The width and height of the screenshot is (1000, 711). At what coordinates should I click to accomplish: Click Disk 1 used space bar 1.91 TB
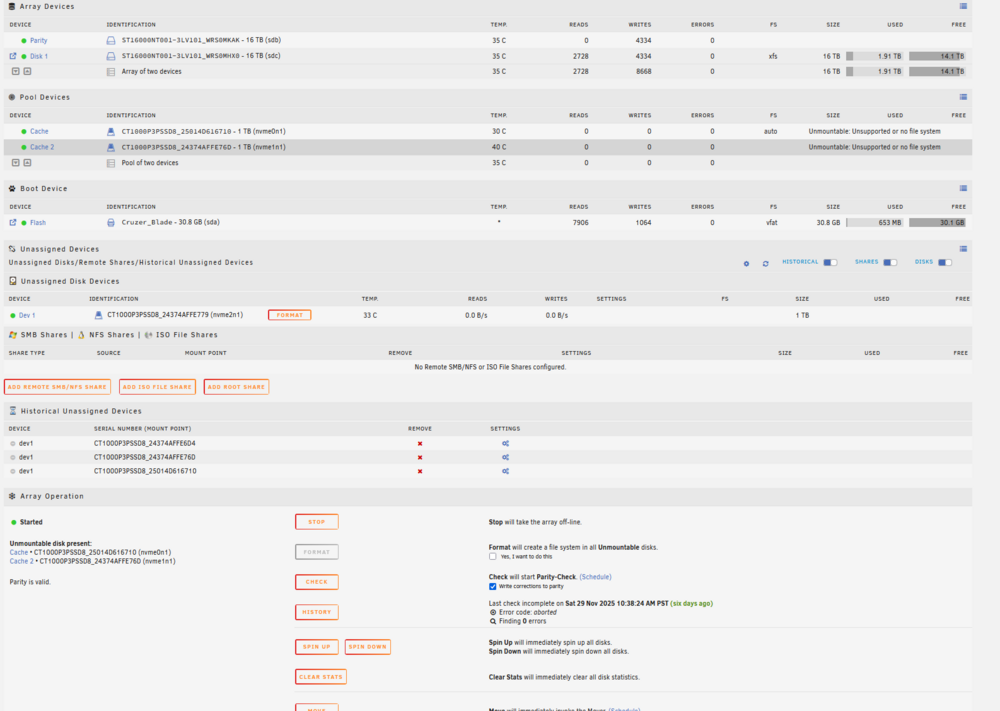pos(874,56)
